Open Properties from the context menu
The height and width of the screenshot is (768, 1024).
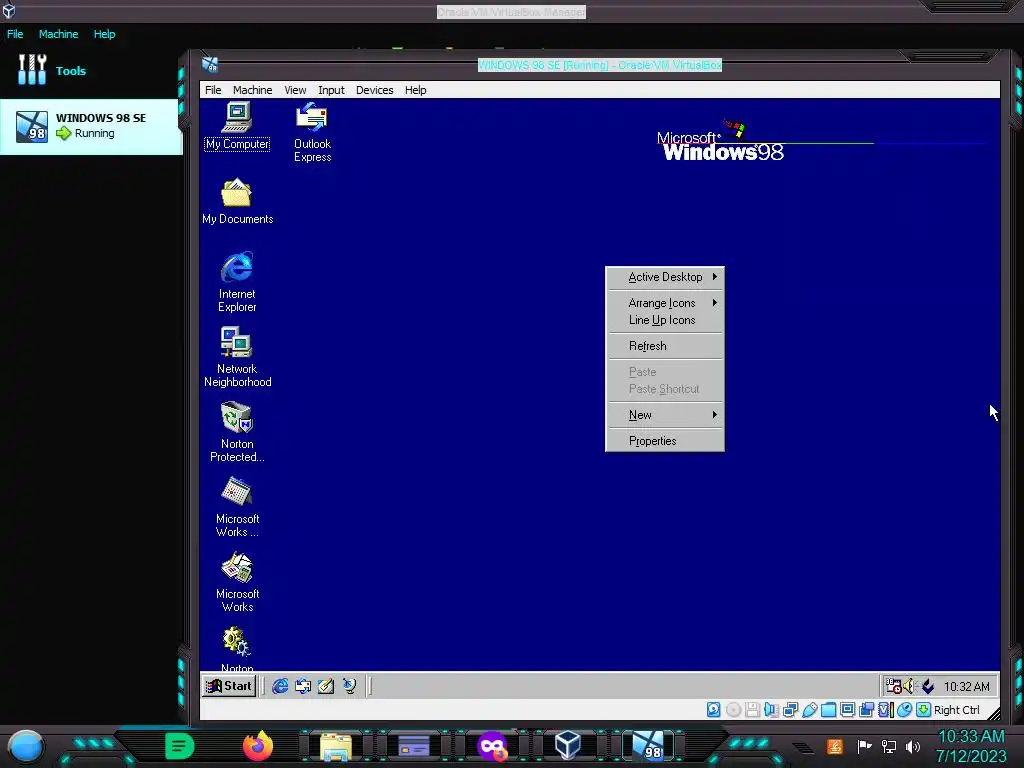[x=665, y=441]
